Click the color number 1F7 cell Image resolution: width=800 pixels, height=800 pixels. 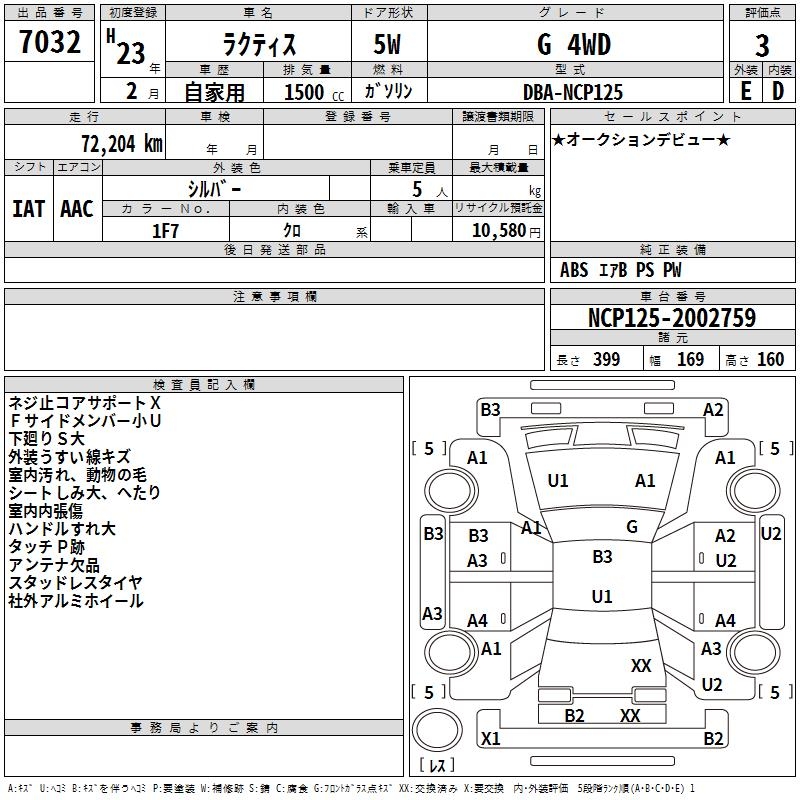coord(166,230)
